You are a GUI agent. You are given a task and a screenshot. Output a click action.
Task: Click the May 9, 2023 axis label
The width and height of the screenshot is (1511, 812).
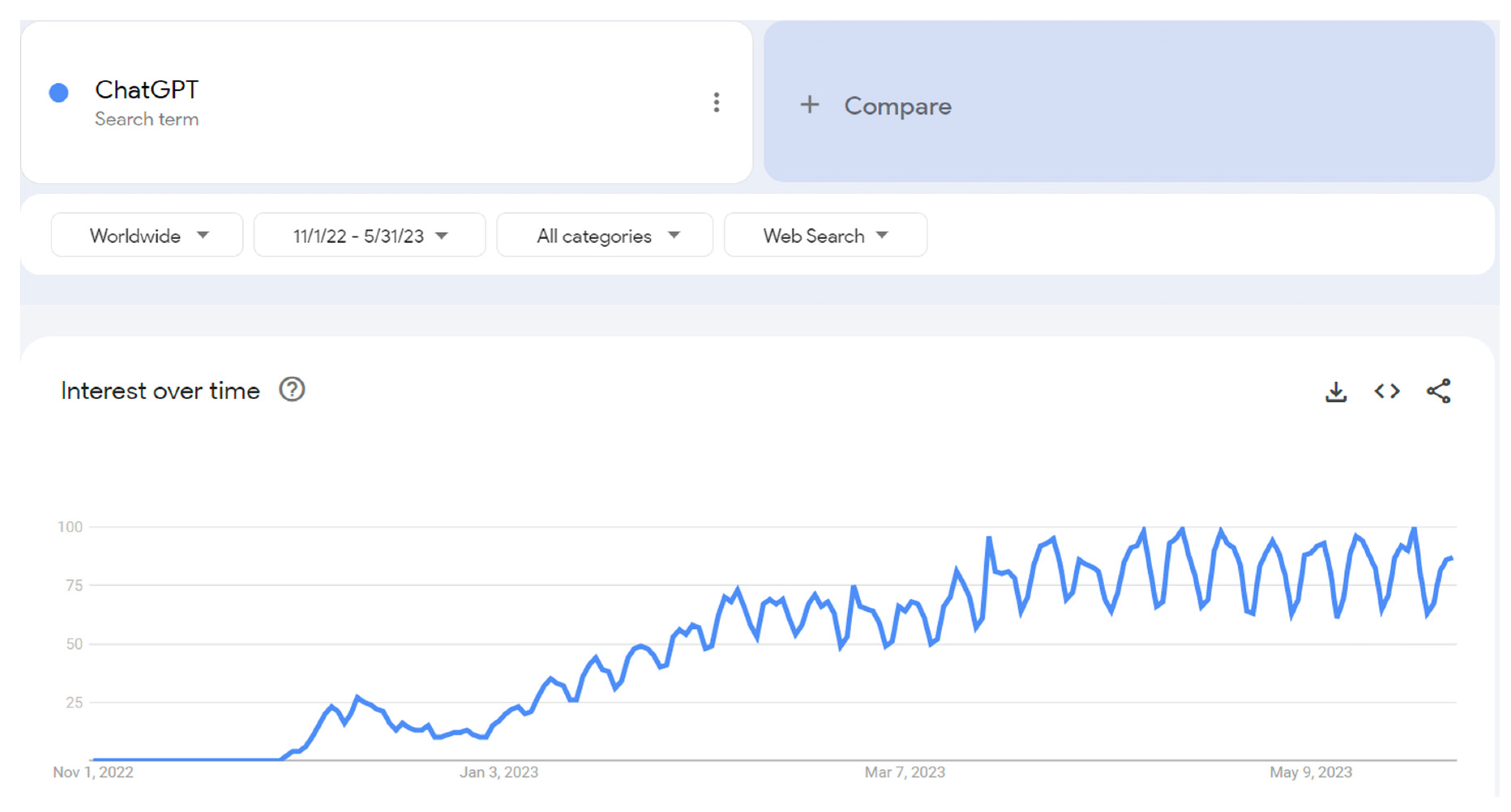point(1310,772)
